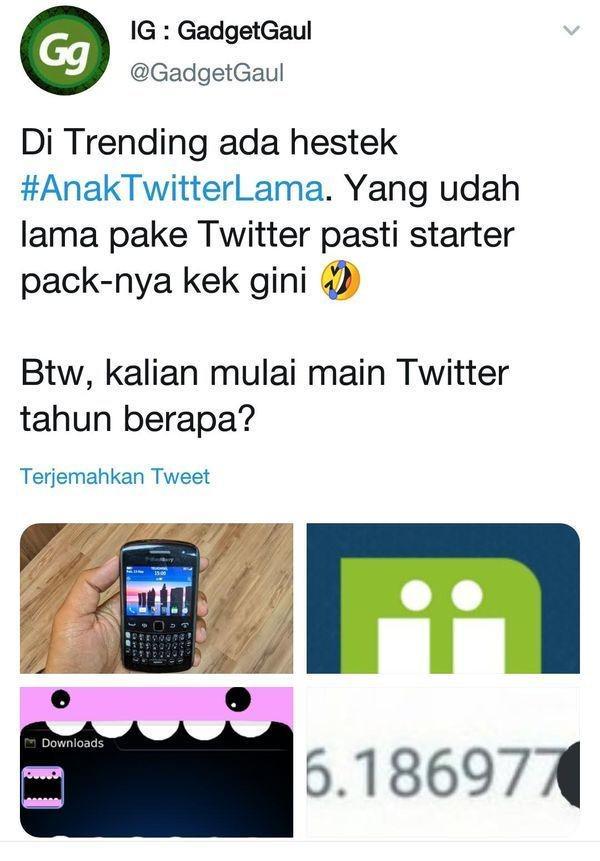Click the small pink monster app icon

pyautogui.click(x=43, y=787)
